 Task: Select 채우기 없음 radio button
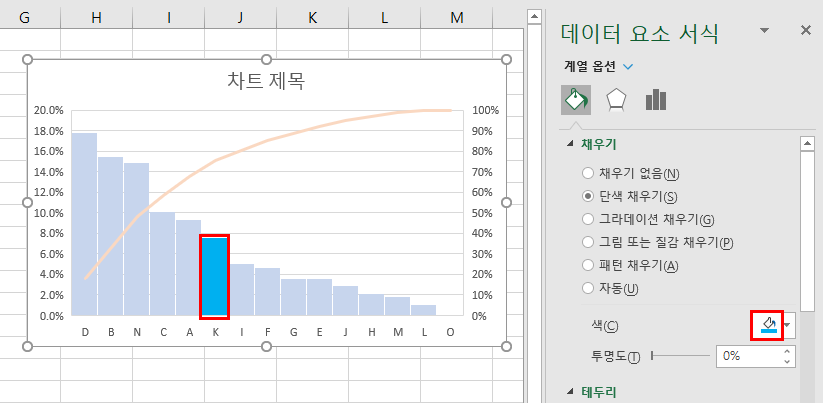pyautogui.click(x=588, y=173)
